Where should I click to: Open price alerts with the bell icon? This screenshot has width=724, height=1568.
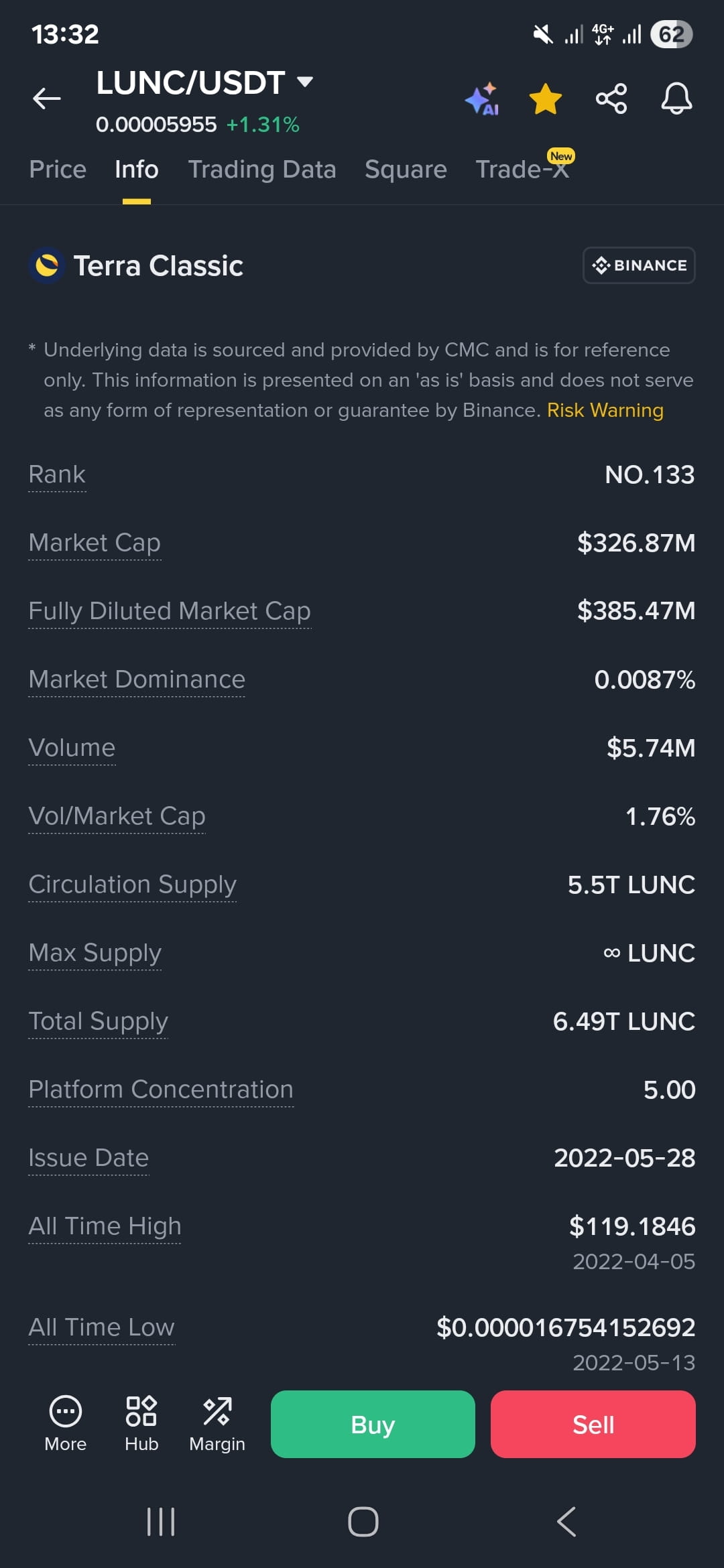point(676,99)
